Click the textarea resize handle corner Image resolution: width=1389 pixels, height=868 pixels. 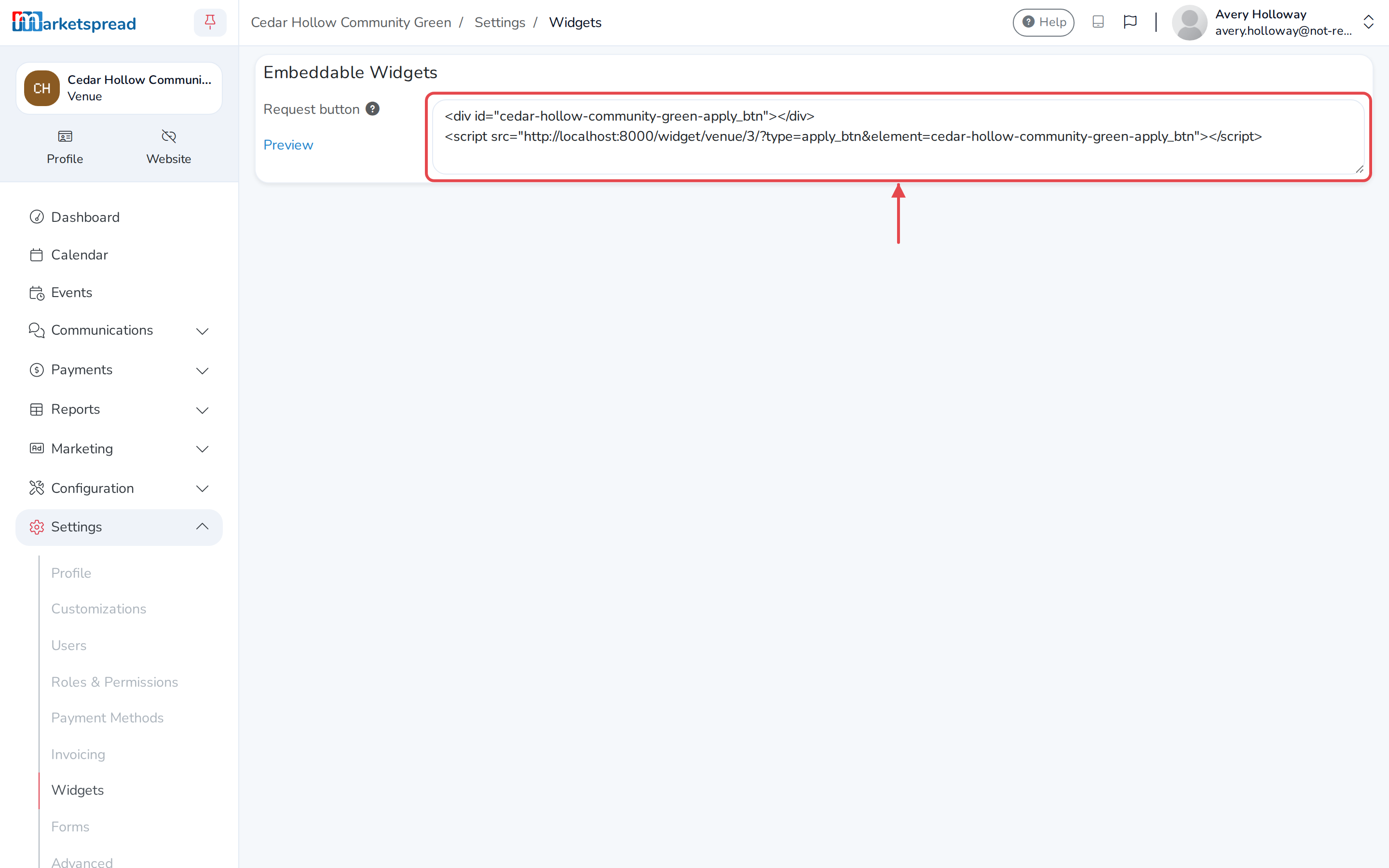coord(1359,169)
